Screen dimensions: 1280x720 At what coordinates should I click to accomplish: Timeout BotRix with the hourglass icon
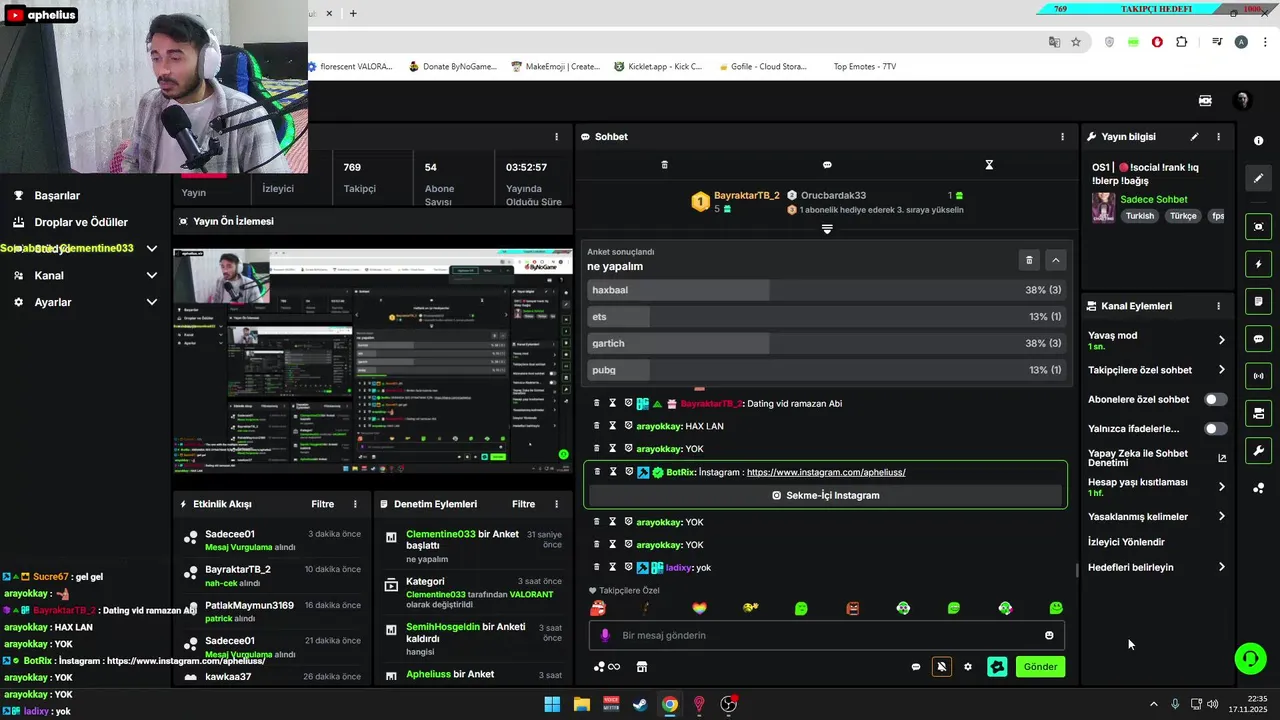(613, 472)
